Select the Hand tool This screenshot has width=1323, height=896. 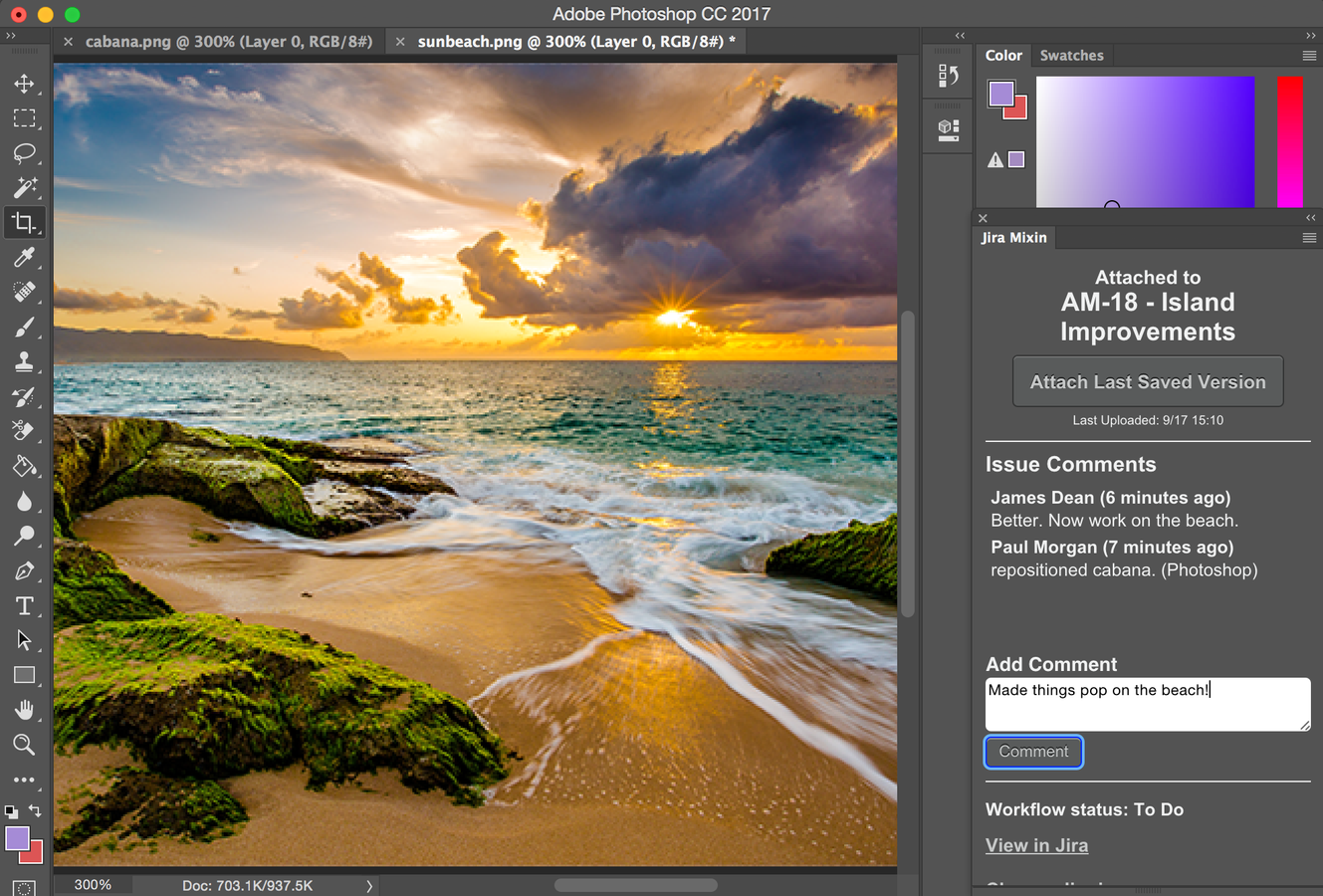pos(24,710)
